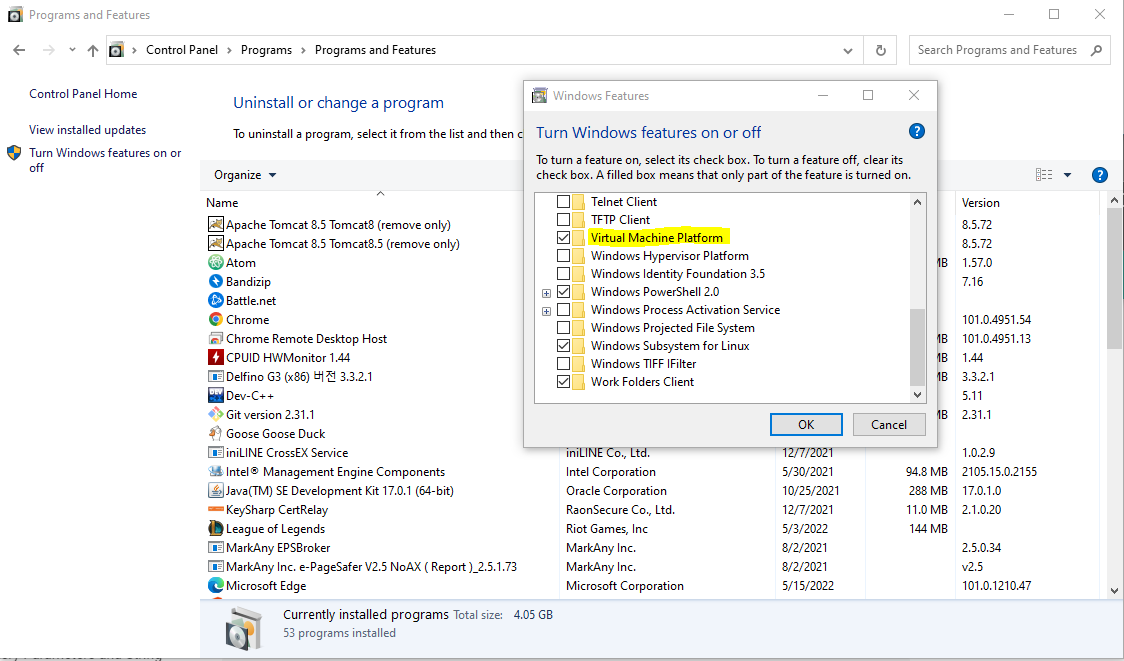Select the League of Legends icon

click(215, 528)
